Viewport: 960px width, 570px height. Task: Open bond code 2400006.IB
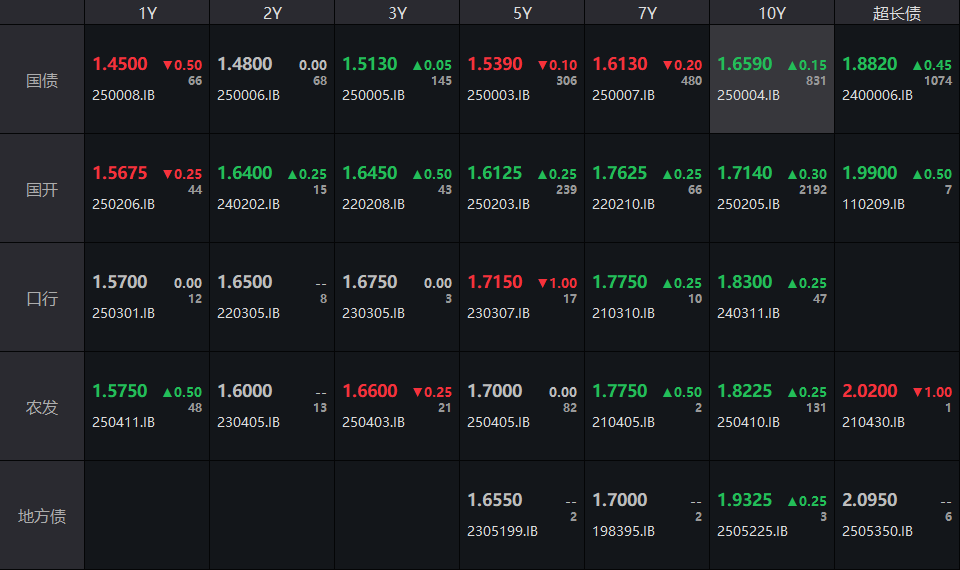tap(877, 96)
